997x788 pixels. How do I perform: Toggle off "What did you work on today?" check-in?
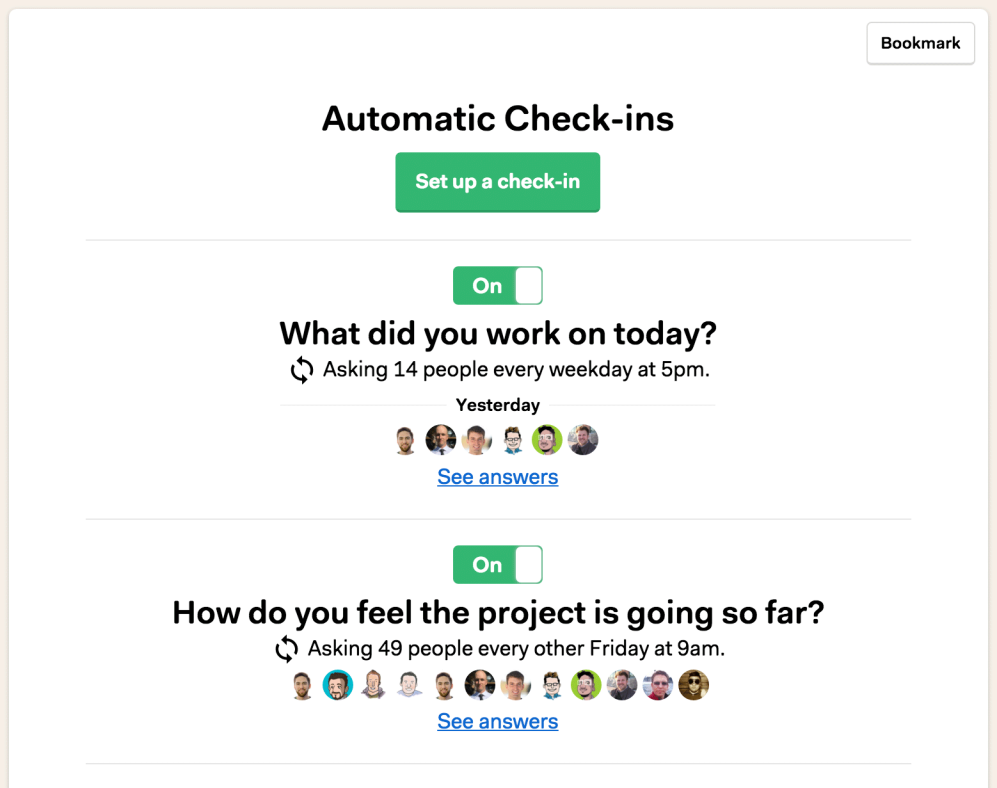click(x=497, y=286)
